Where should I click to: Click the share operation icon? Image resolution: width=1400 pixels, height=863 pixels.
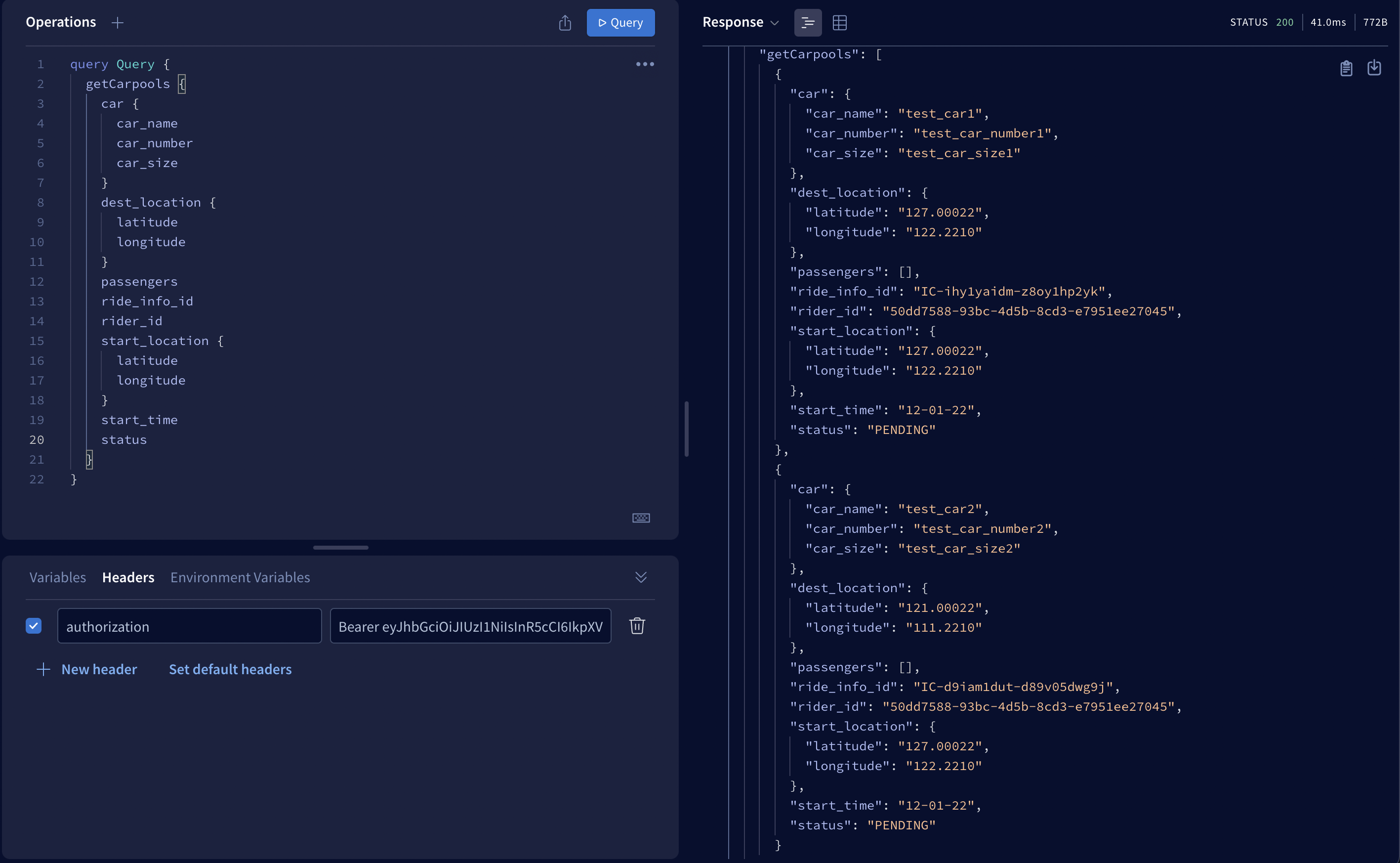pos(565,23)
